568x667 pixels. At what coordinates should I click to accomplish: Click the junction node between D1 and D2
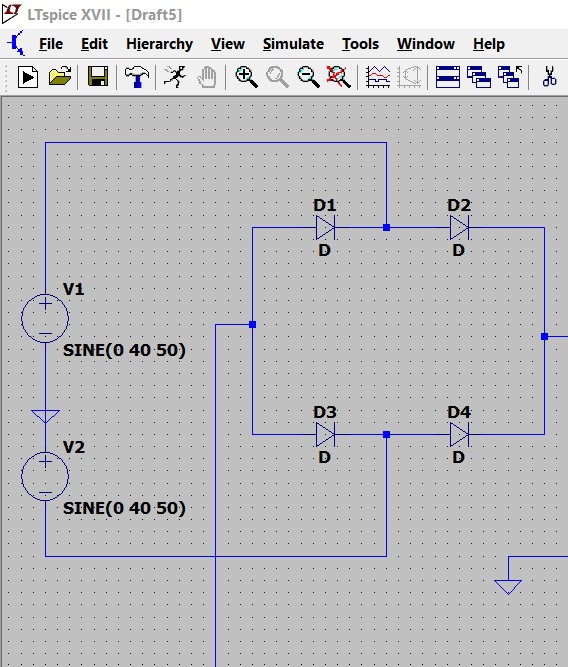(386, 228)
